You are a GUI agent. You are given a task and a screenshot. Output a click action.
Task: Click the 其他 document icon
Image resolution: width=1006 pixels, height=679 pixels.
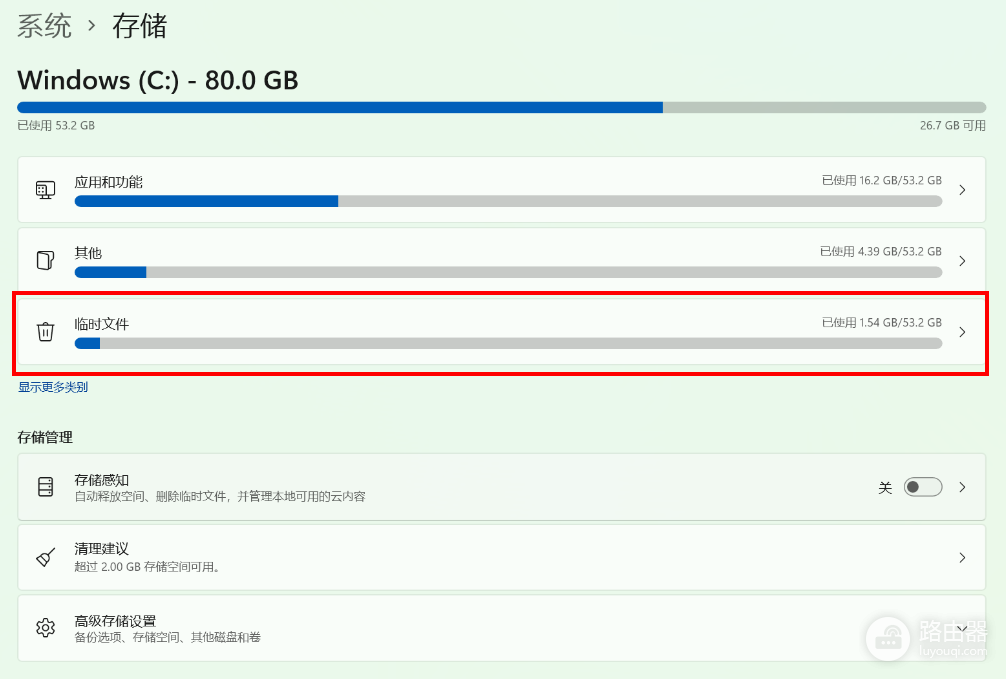click(x=46, y=261)
